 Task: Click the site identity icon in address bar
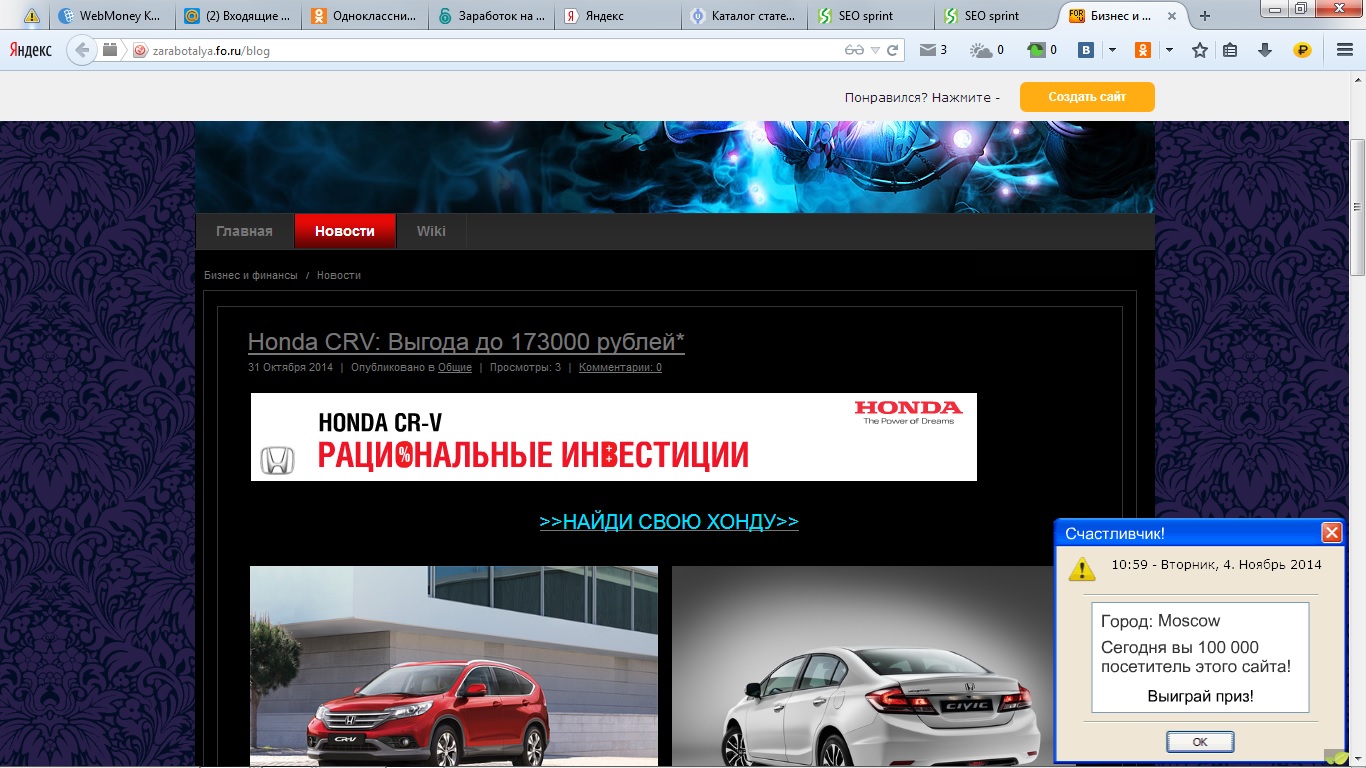pyautogui.click(x=140, y=51)
